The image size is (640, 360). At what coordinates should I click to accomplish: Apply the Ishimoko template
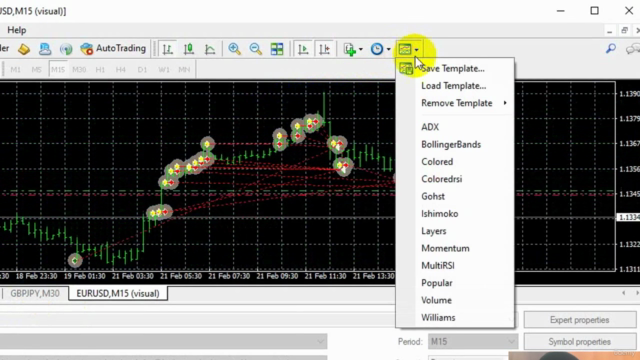[x=455, y=214]
